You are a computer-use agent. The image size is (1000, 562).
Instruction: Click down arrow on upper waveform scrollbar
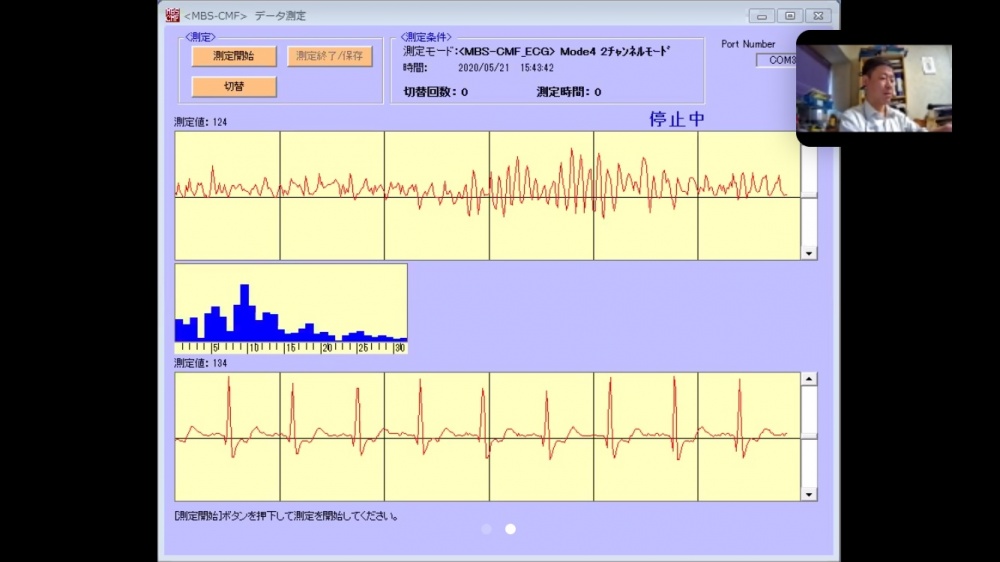point(809,254)
